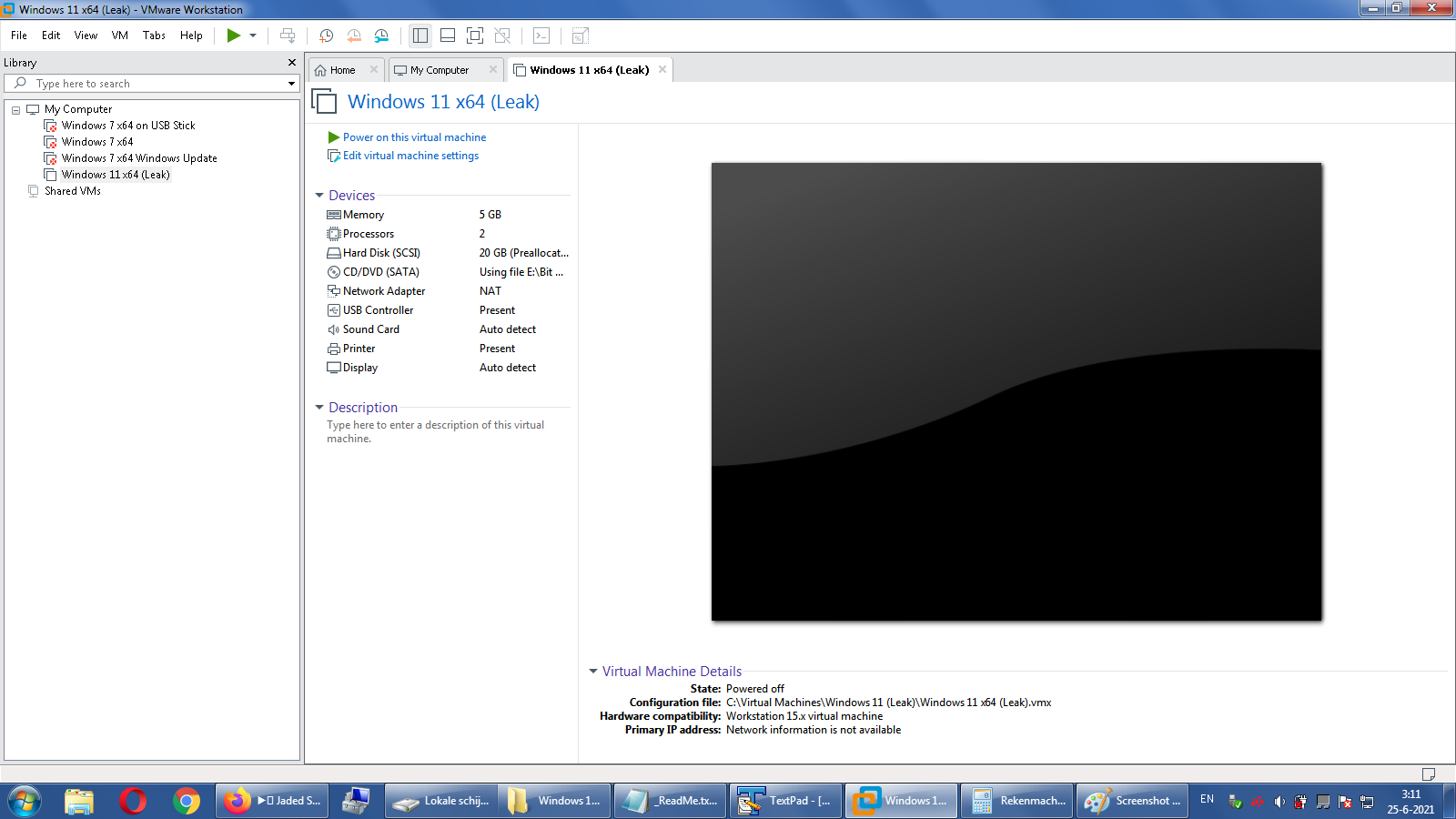The height and width of the screenshot is (819, 1456).
Task: Close the Home tab
Action: (374, 69)
